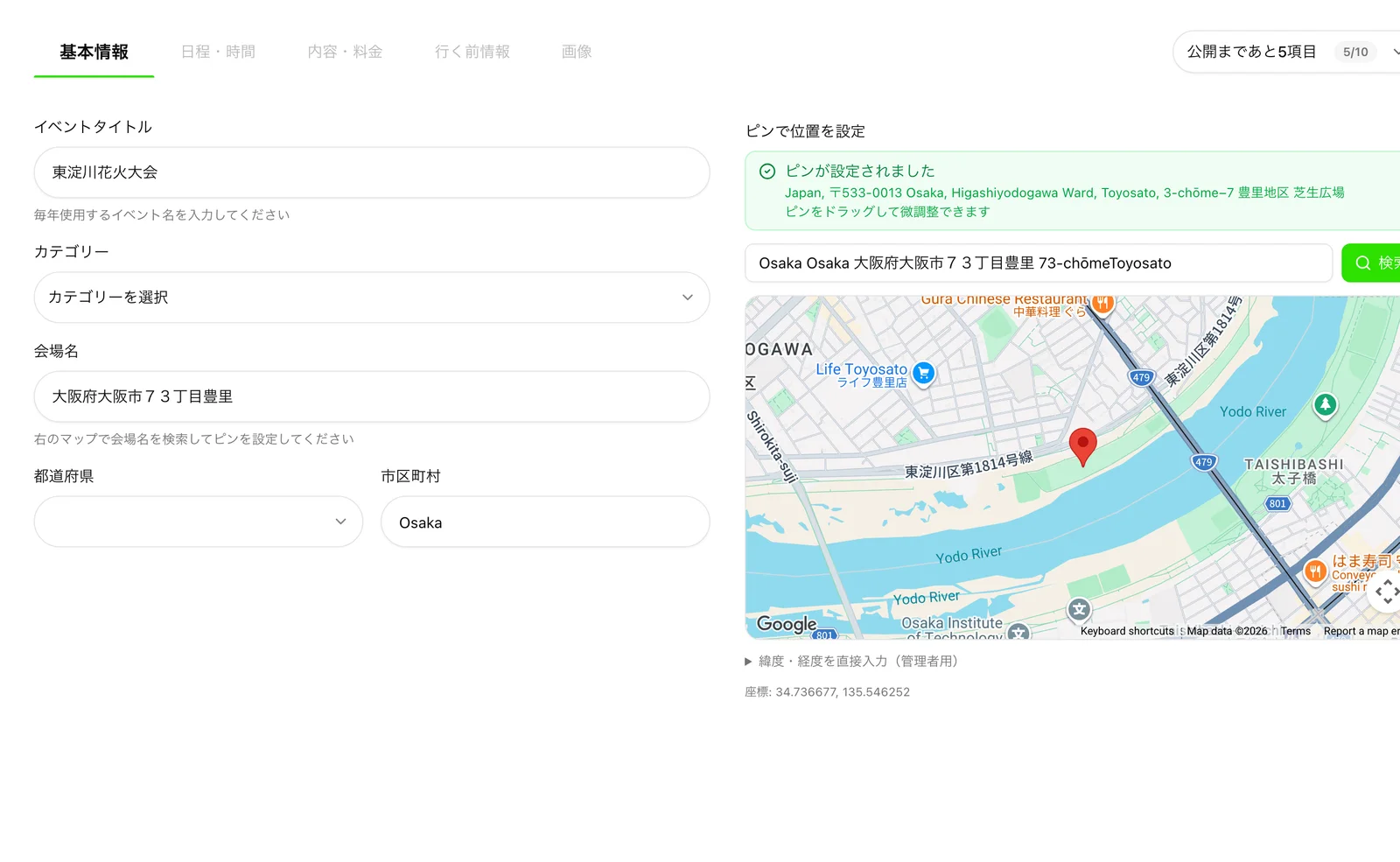Toggle fullscreen view on the map
1400x862 pixels.
[1387, 592]
